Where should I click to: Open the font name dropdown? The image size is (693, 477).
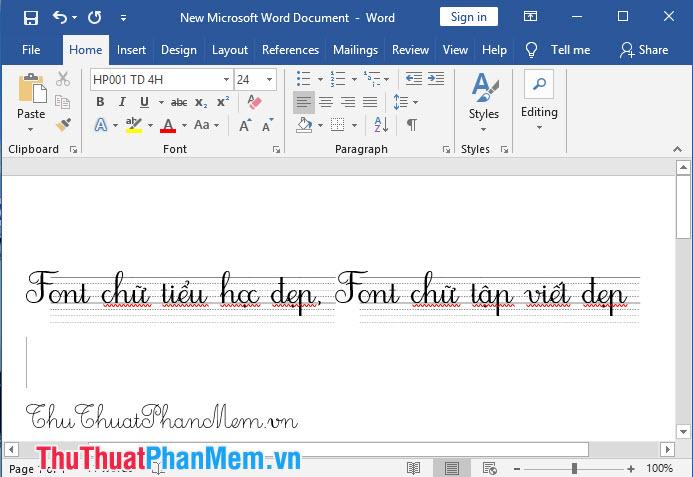pos(226,79)
